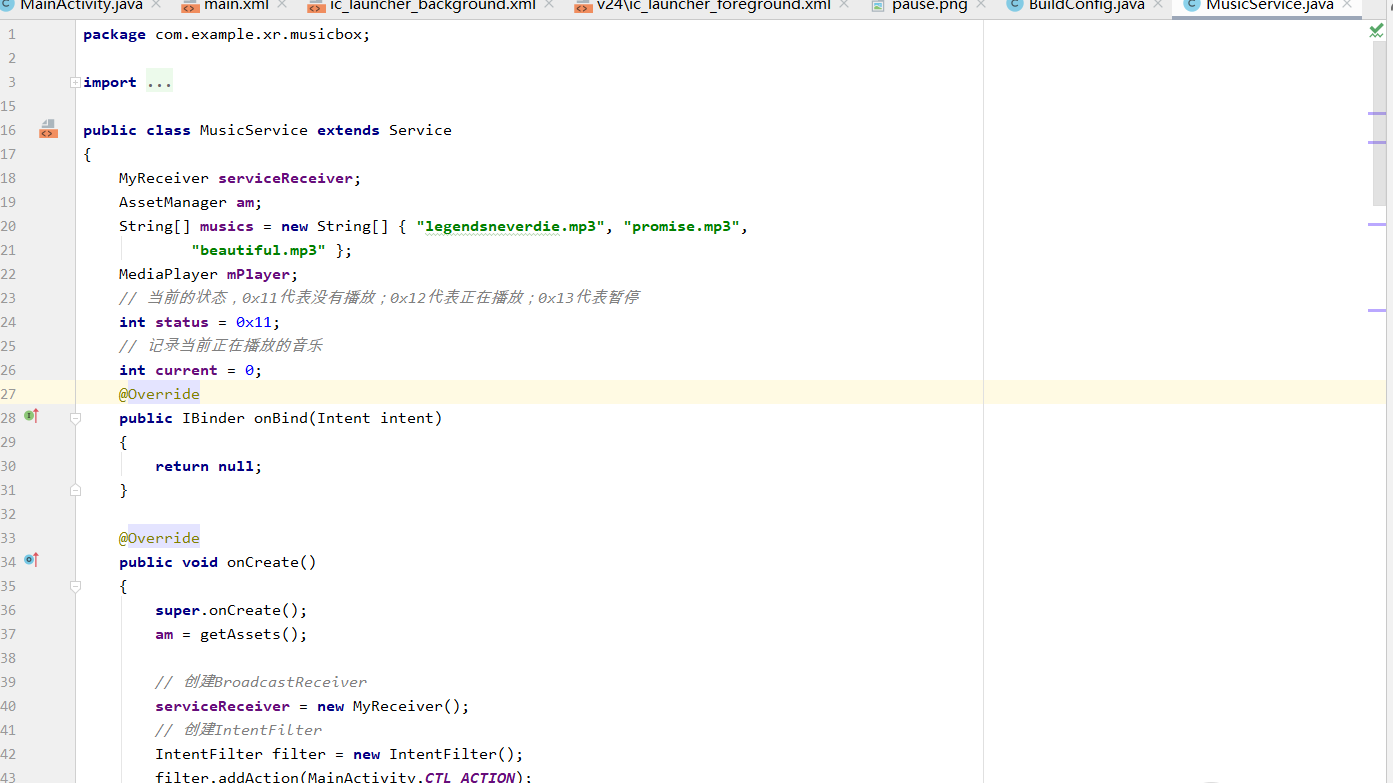
Task: Close the MainActivity.java tab
Action: (157, 5)
